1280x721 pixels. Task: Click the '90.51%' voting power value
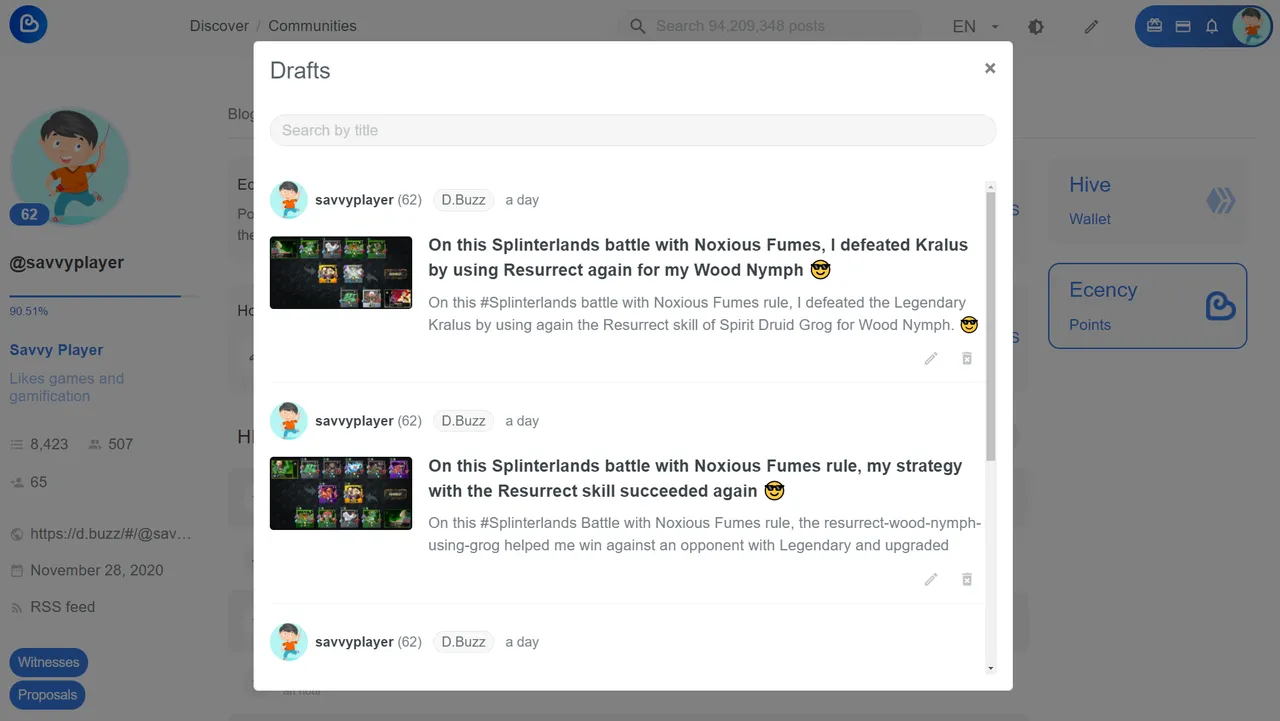click(29, 311)
